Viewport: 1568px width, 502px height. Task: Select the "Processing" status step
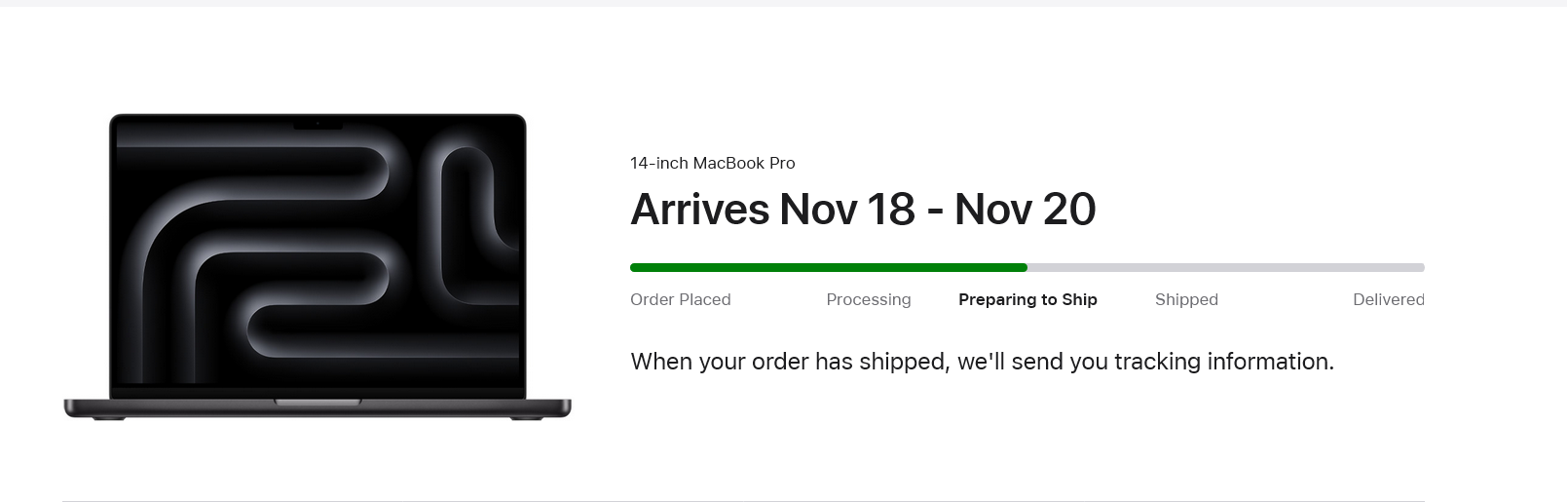869,299
